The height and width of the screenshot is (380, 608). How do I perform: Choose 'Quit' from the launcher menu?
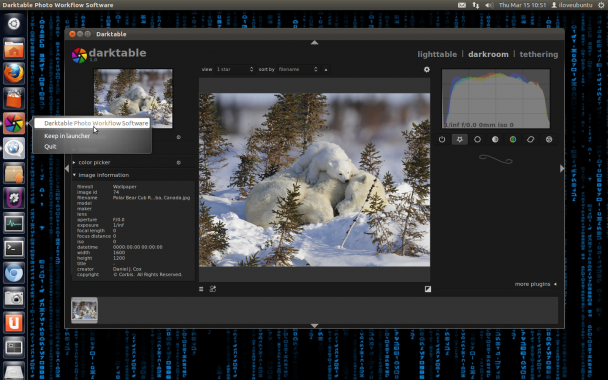point(50,147)
